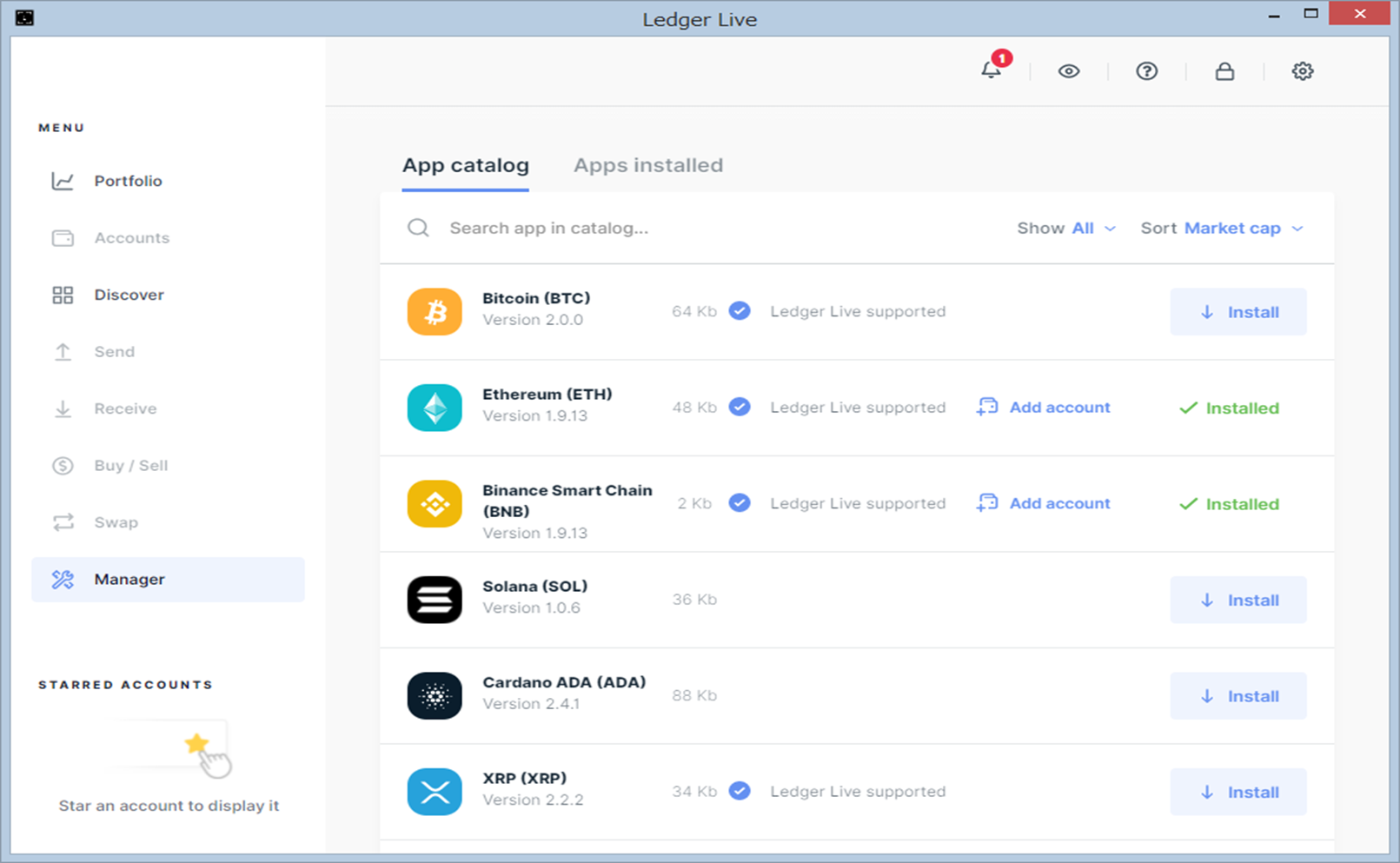Click the Portfolio chart icon

coord(63,181)
